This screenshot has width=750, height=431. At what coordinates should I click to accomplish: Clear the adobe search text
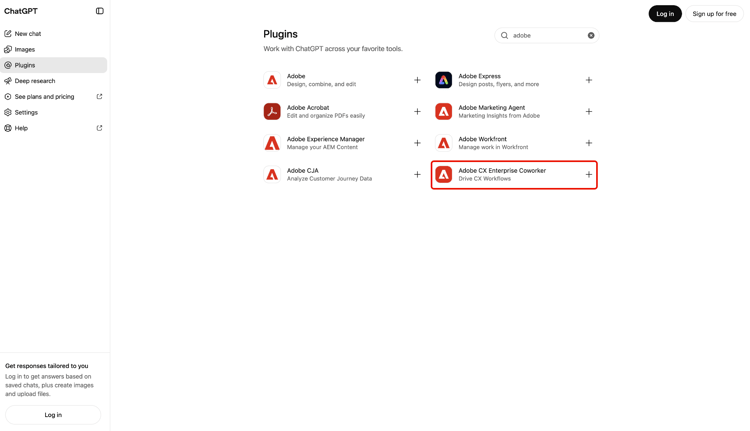pos(591,35)
